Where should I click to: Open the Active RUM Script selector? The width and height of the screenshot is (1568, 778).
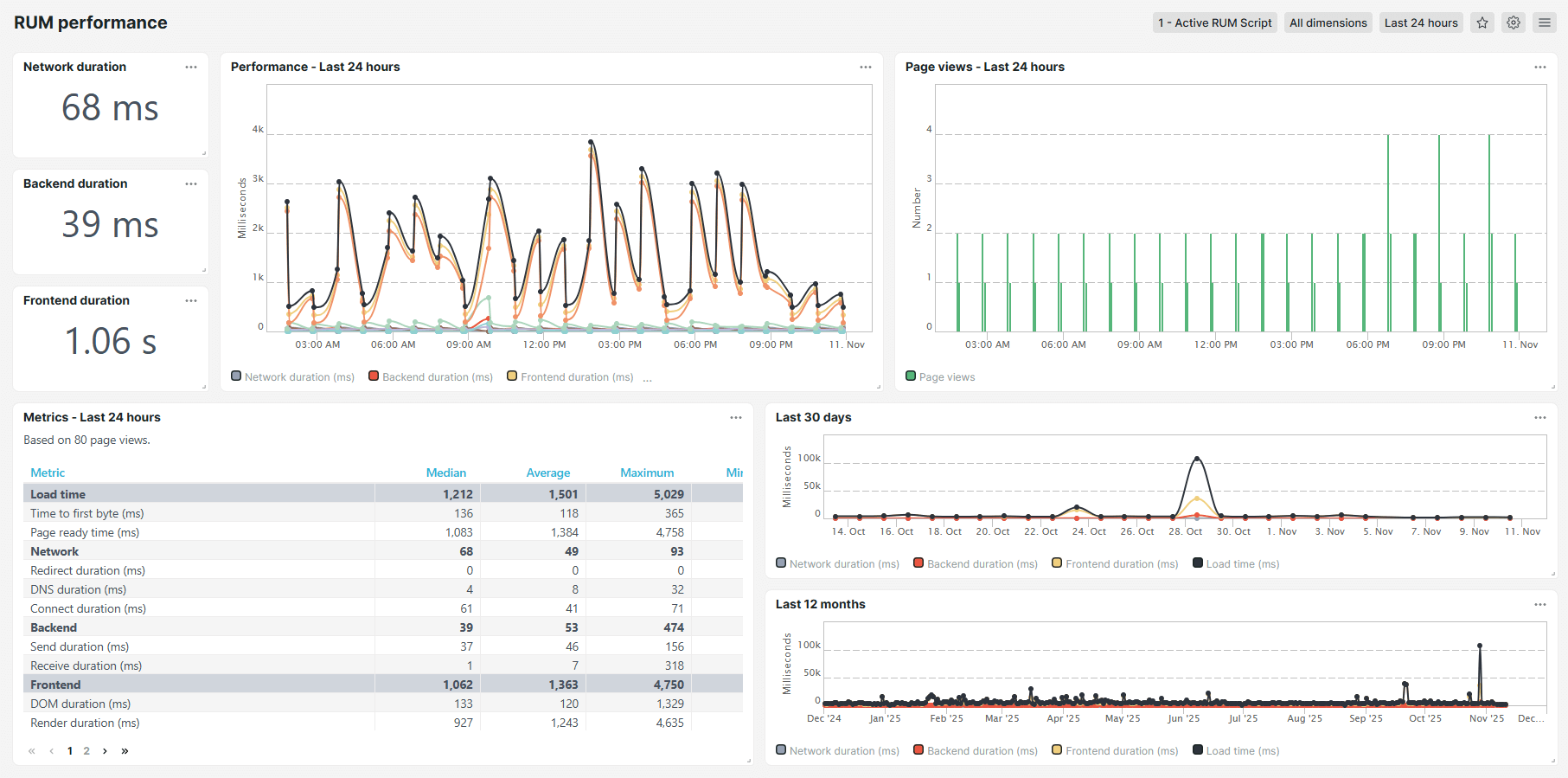[x=1214, y=23]
